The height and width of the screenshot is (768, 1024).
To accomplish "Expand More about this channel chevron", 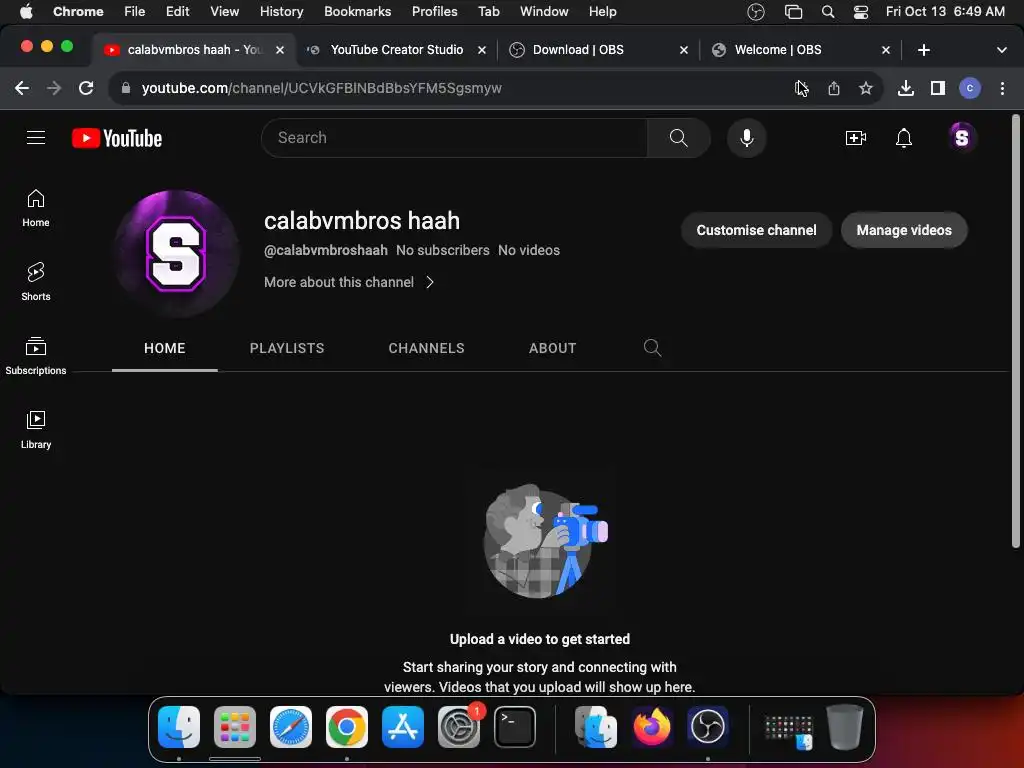I will [430, 282].
